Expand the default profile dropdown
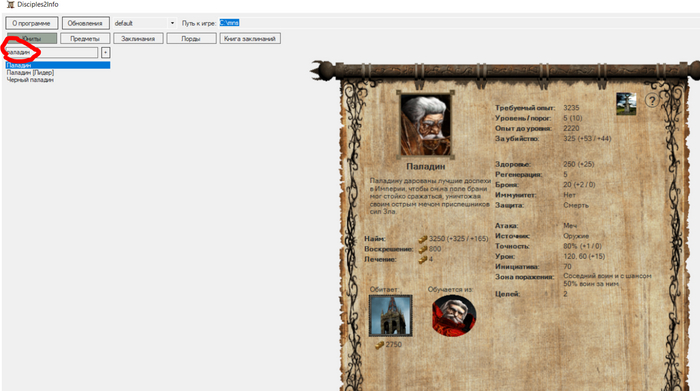Viewport: 700px width, 391px height. click(172, 23)
